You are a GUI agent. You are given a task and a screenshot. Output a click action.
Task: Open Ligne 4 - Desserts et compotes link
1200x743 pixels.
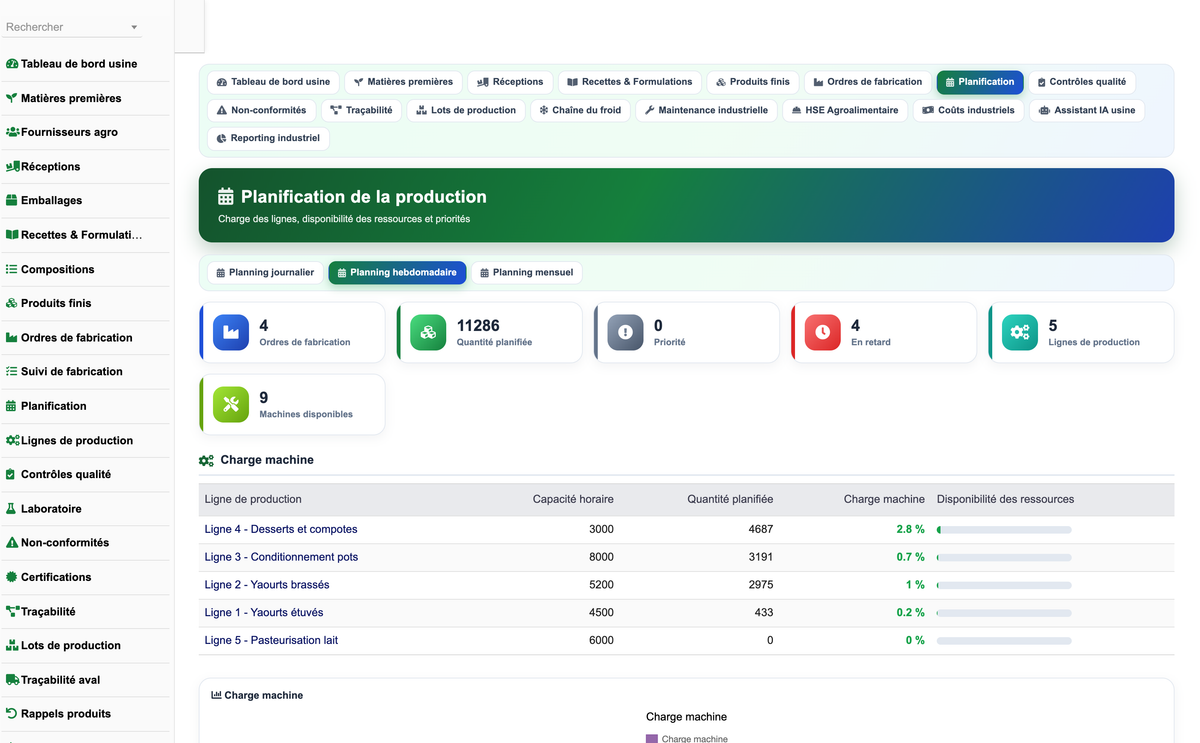point(281,529)
